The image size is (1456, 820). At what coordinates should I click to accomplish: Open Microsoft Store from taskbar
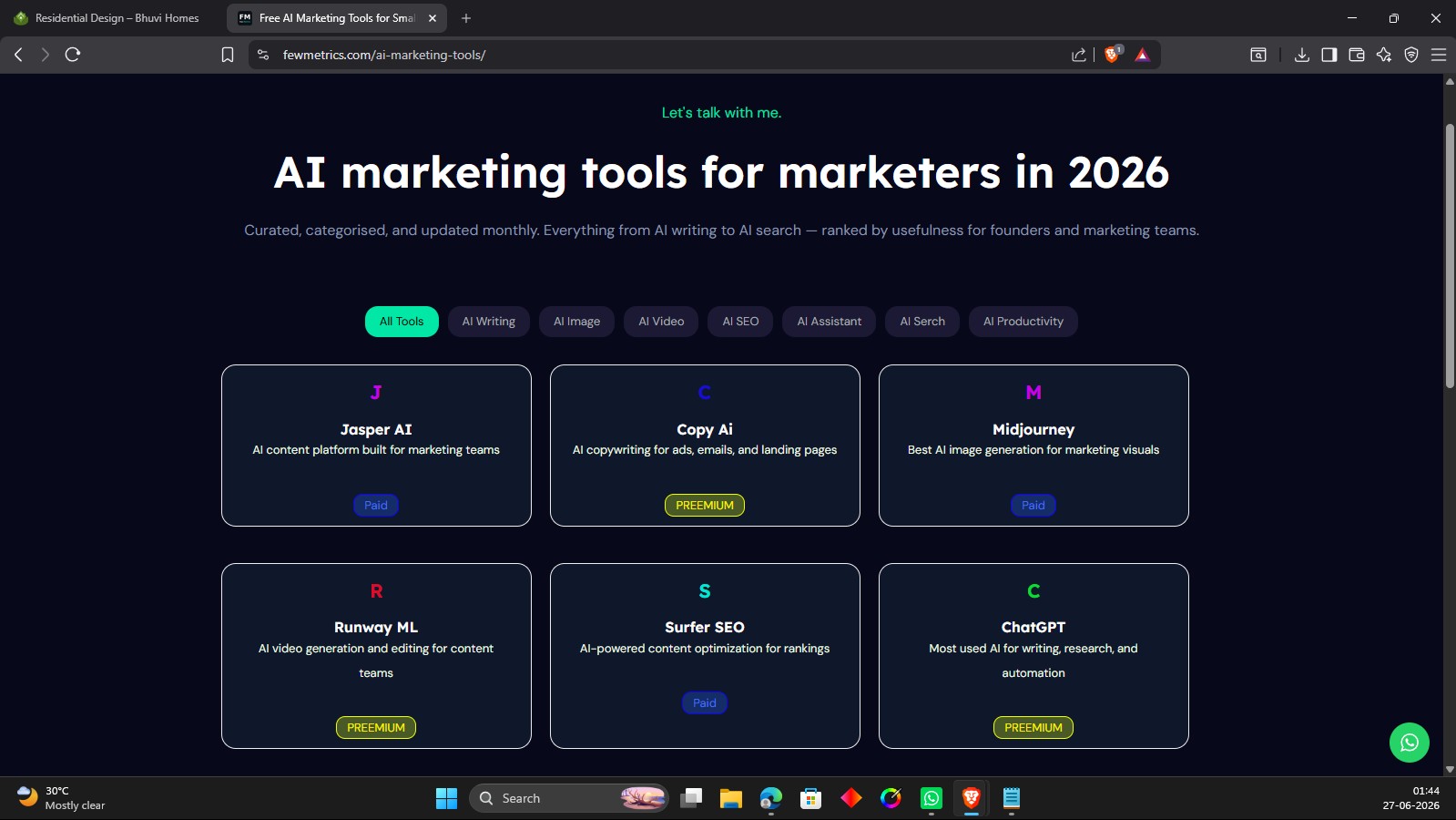pos(810,798)
